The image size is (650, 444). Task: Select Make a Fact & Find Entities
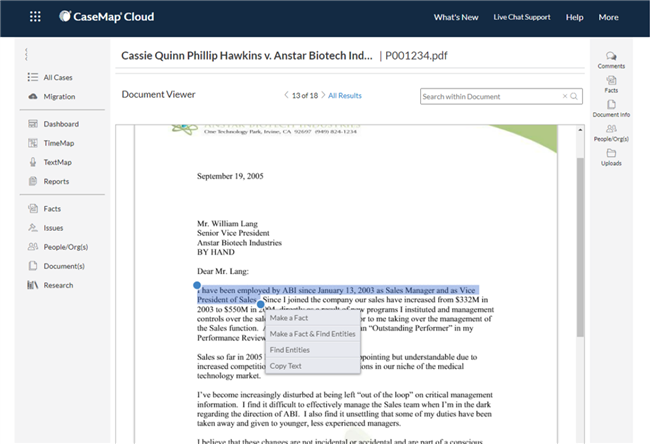coord(313,334)
